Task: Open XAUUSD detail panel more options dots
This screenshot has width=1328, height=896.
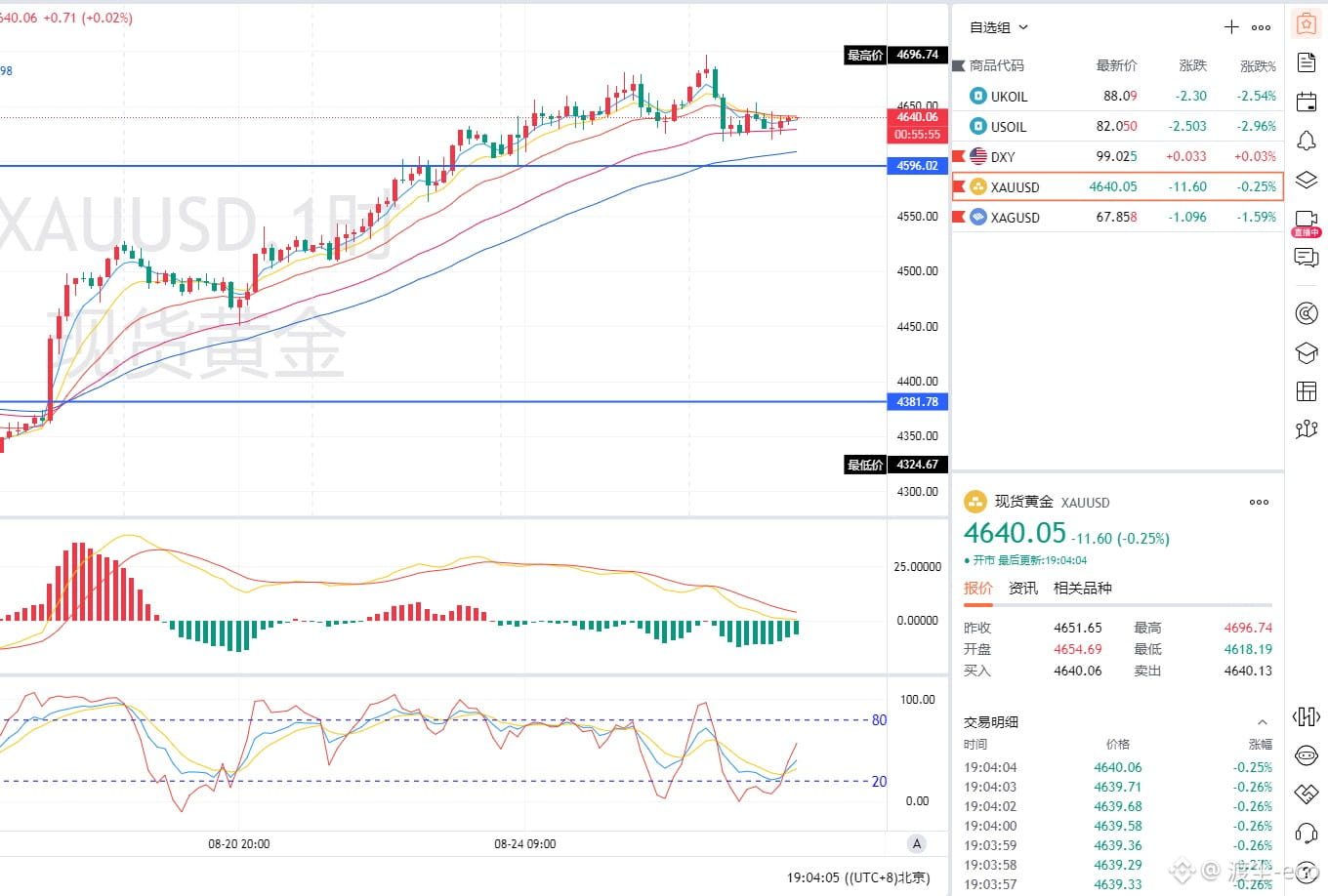Action: (1260, 502)
